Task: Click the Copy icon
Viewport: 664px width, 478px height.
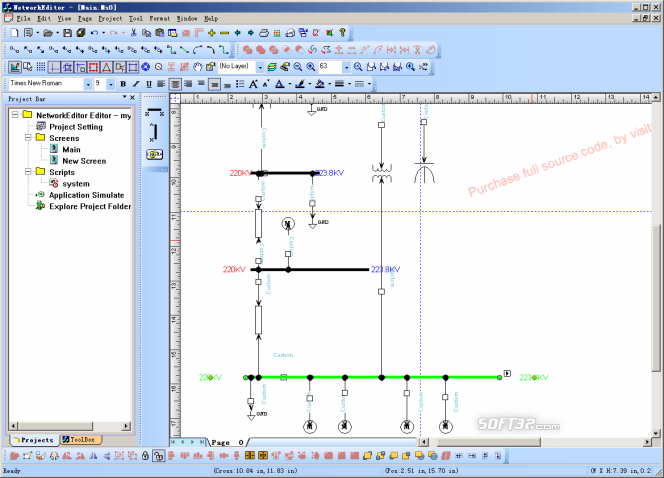Action: point(147,33)
